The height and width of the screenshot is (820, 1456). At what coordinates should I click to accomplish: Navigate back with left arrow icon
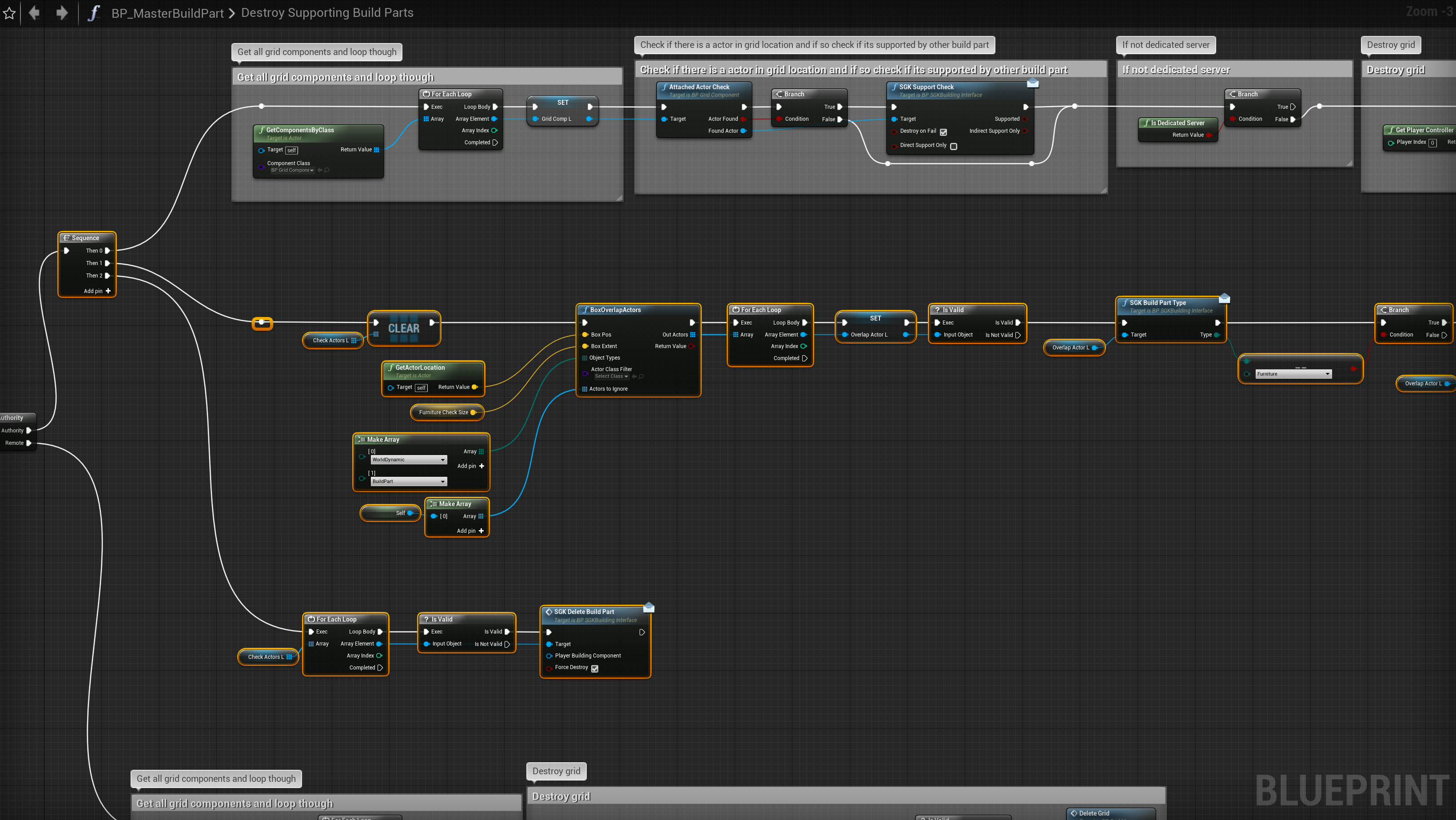pyautogui.click(x=34, y=12)
